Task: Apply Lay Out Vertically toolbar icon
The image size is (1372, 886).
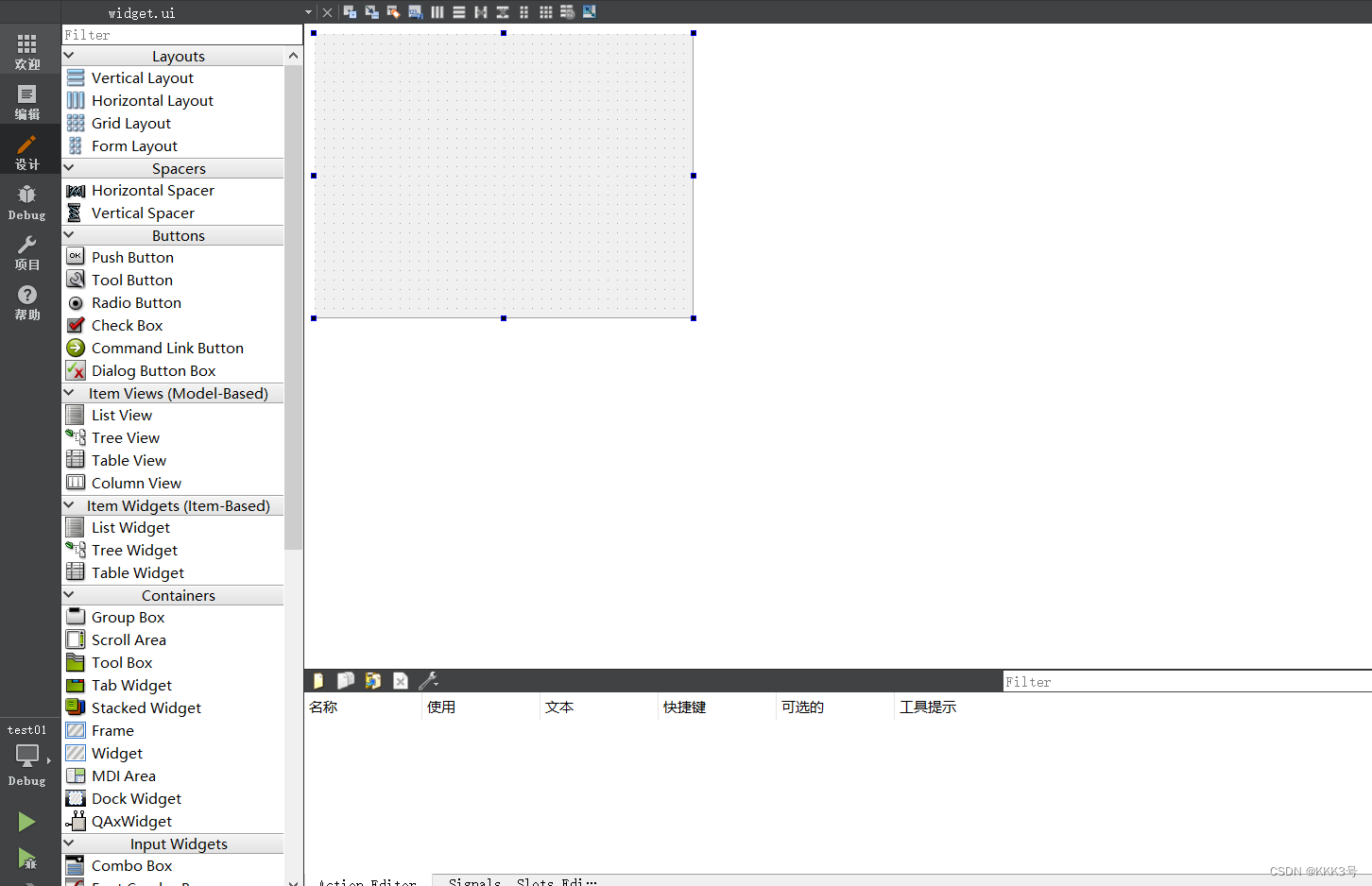Action: tap(459, 12)
